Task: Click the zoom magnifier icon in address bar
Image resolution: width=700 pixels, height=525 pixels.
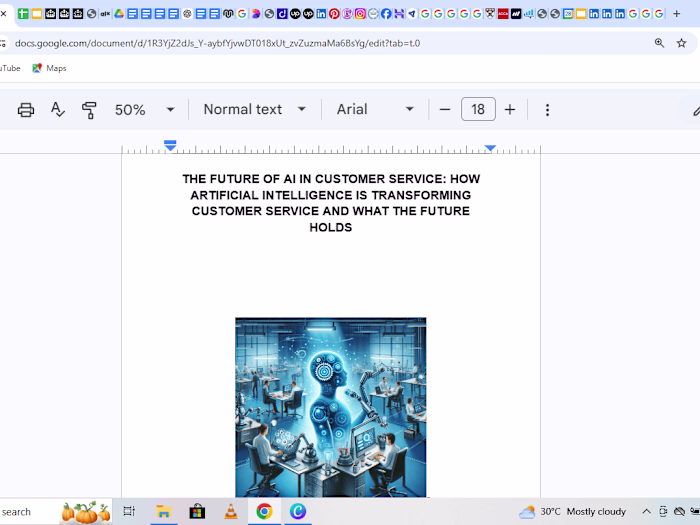Action: tap(659, 43)
